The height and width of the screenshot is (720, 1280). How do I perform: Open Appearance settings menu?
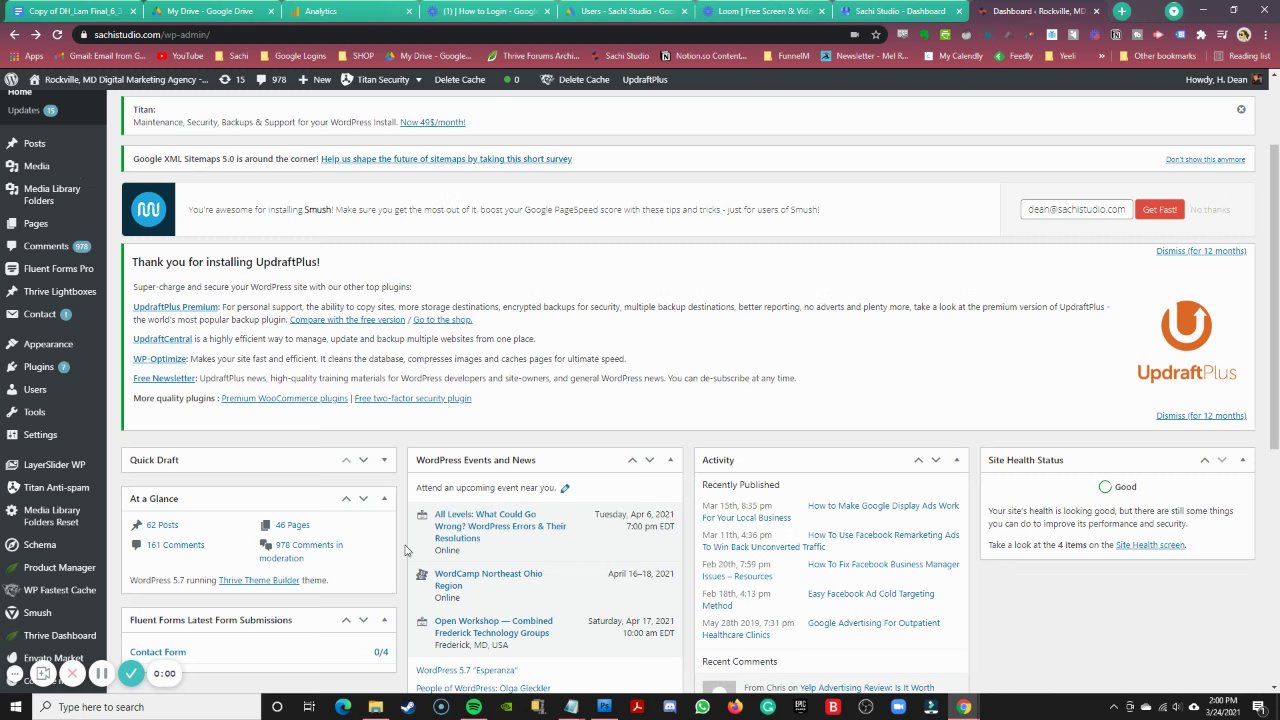48,344
